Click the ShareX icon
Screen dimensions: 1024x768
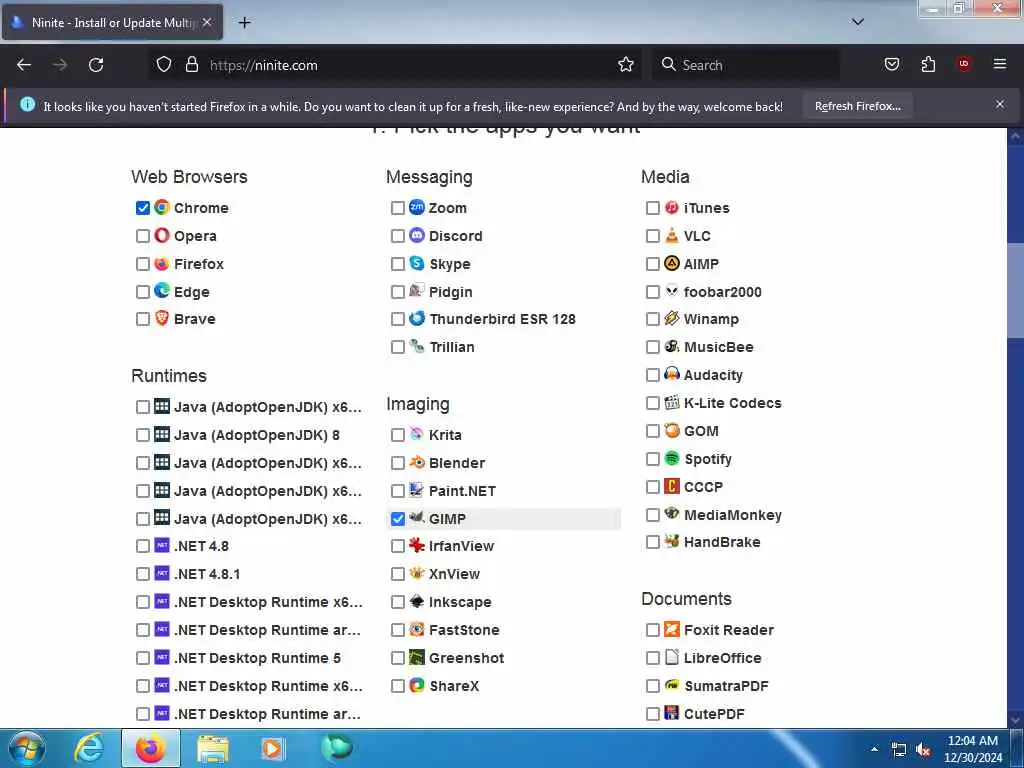[417, 685]
